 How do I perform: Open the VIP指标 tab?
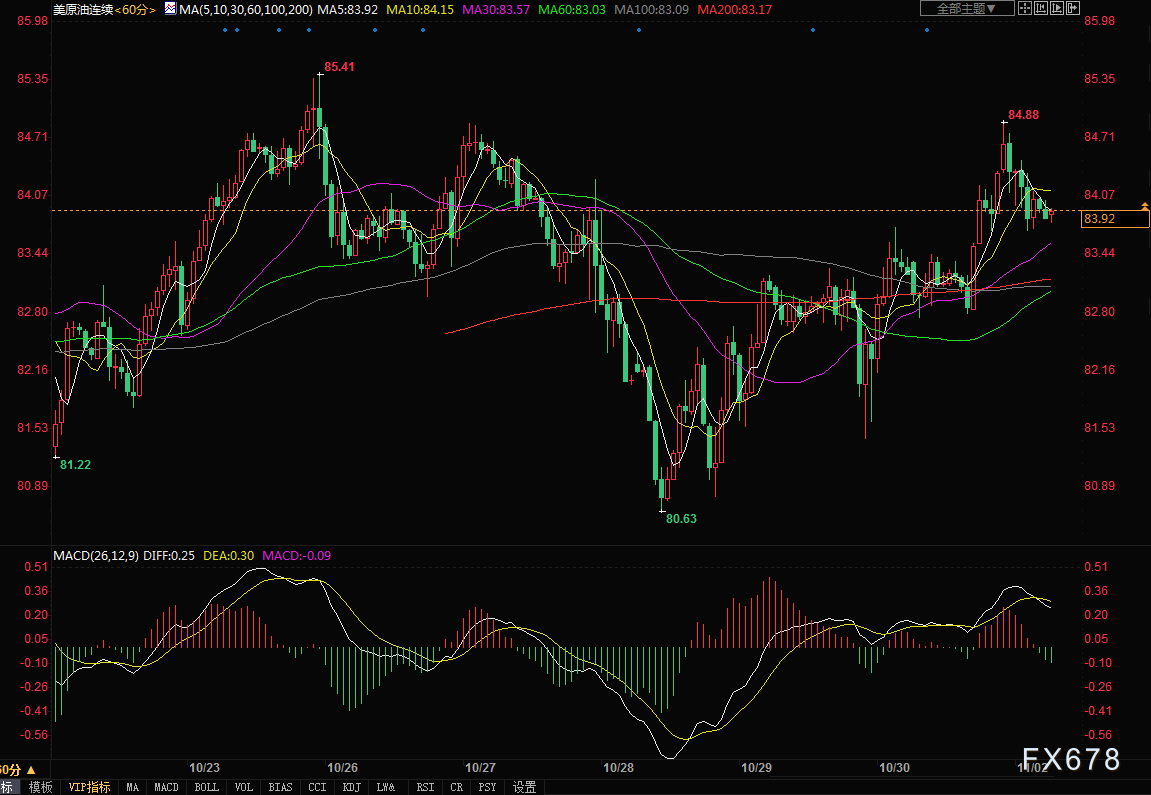click(90, 787)
